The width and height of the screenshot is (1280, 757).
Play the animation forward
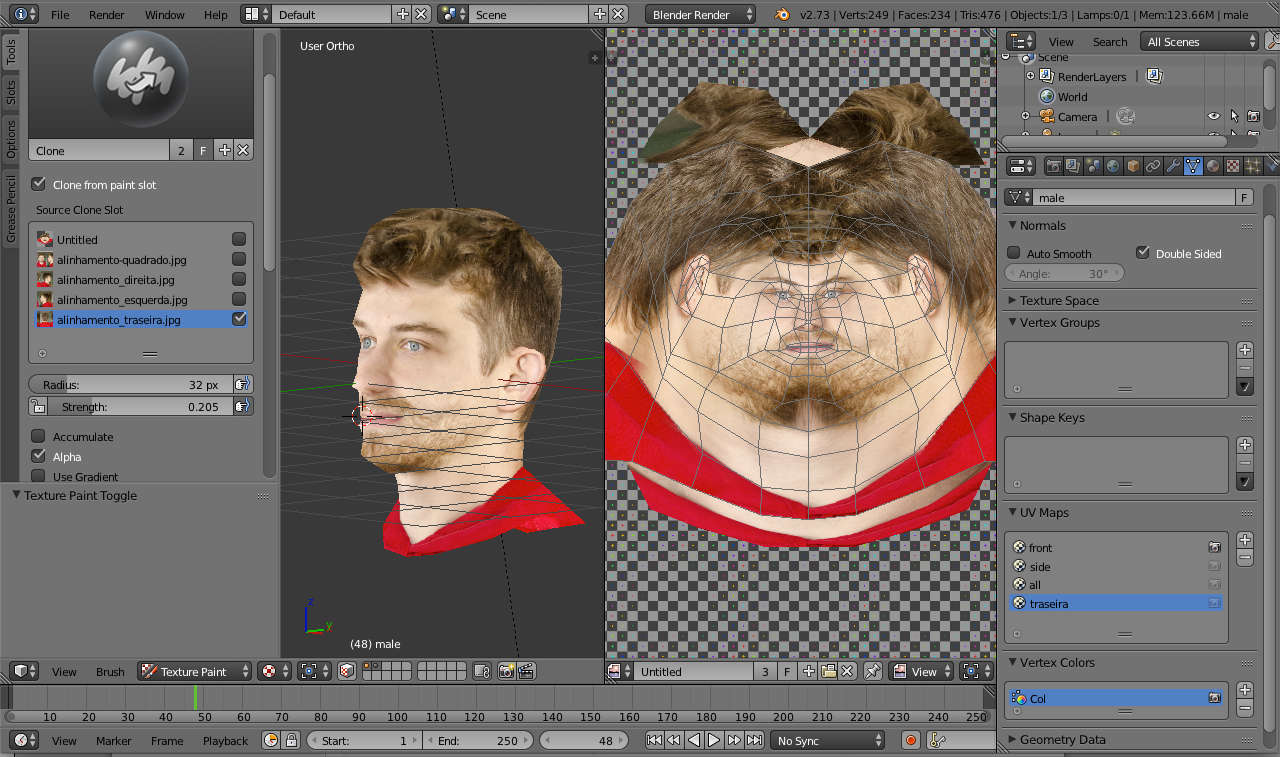[714, 740]
